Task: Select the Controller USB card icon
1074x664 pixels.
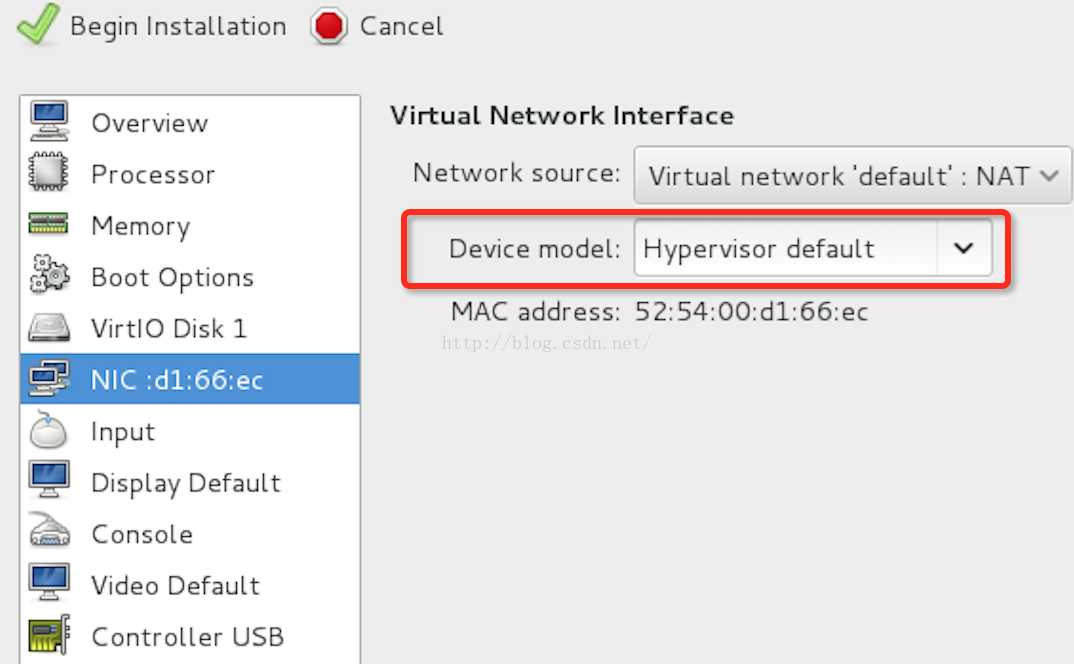Action: click(49, 635)
